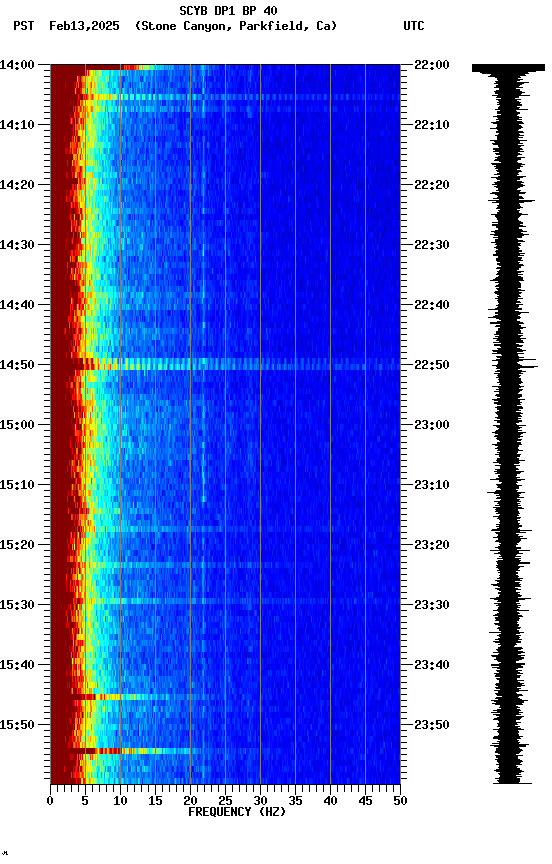This screenshot has width=552, height=864.
Task: Click the '(Stone Canyon, Parkfield, Ca)' location text
Action: coord(236,26)
